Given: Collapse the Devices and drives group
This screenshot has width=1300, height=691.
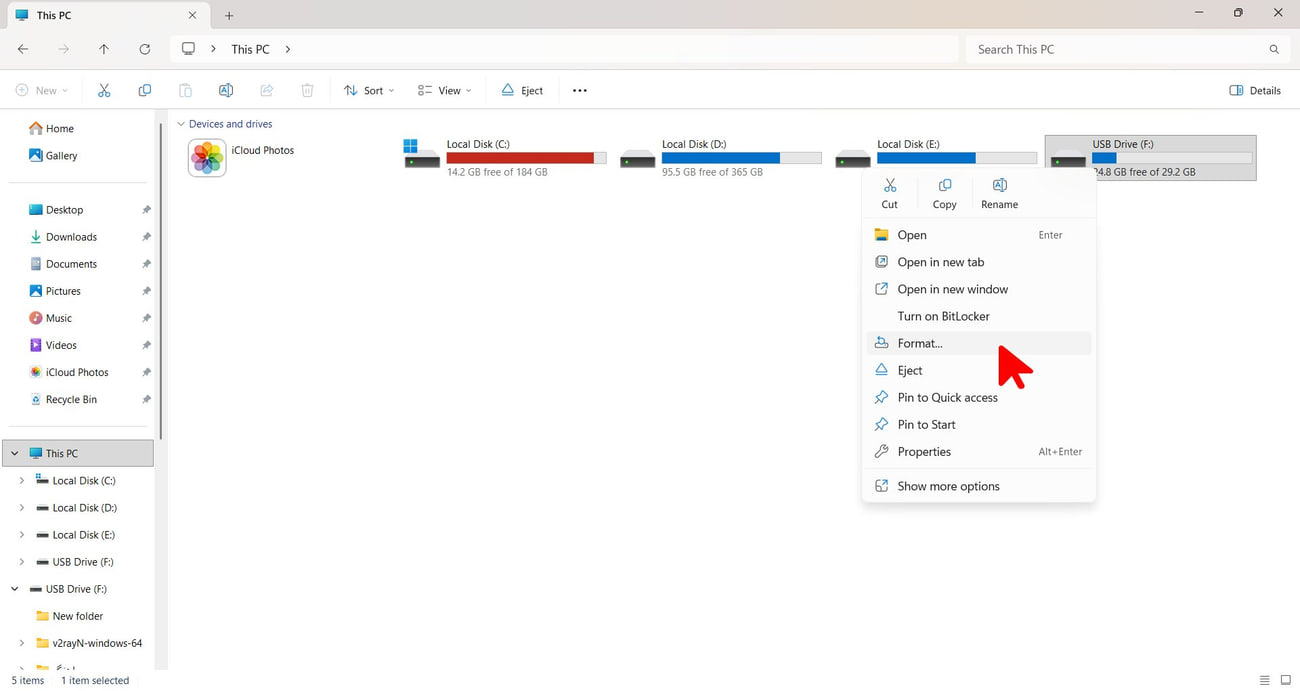Looking at the screenshot, I should [181, 124].
